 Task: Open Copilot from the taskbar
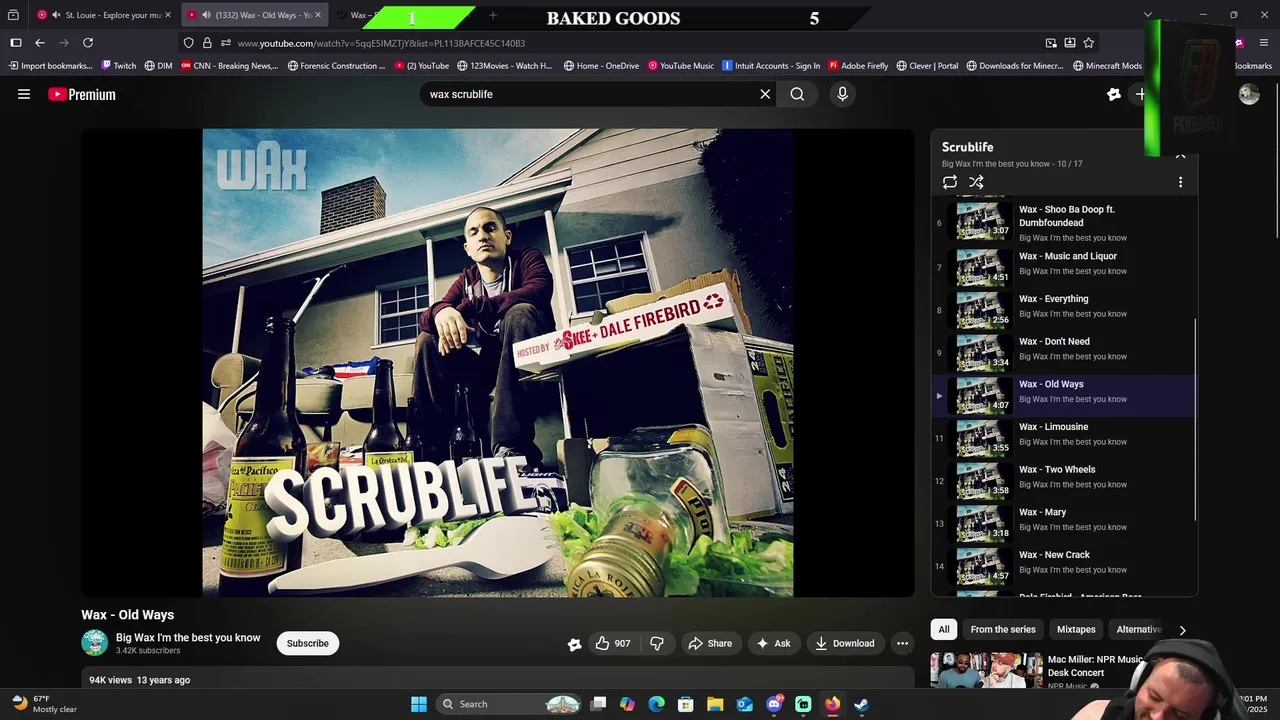627,704
